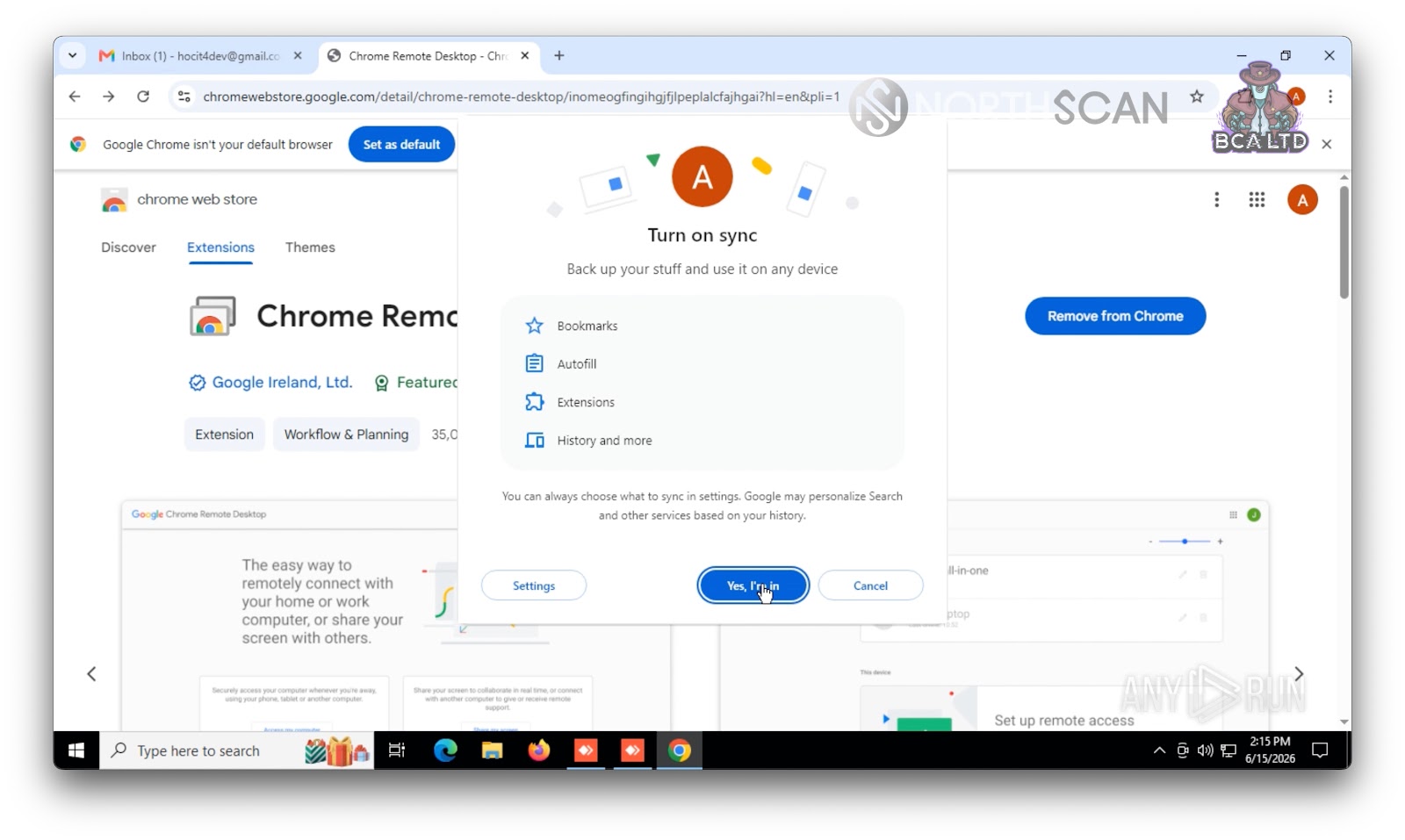Go forward to the next page
Screen dimensions: 1405x840
click(x=109, y=97)
